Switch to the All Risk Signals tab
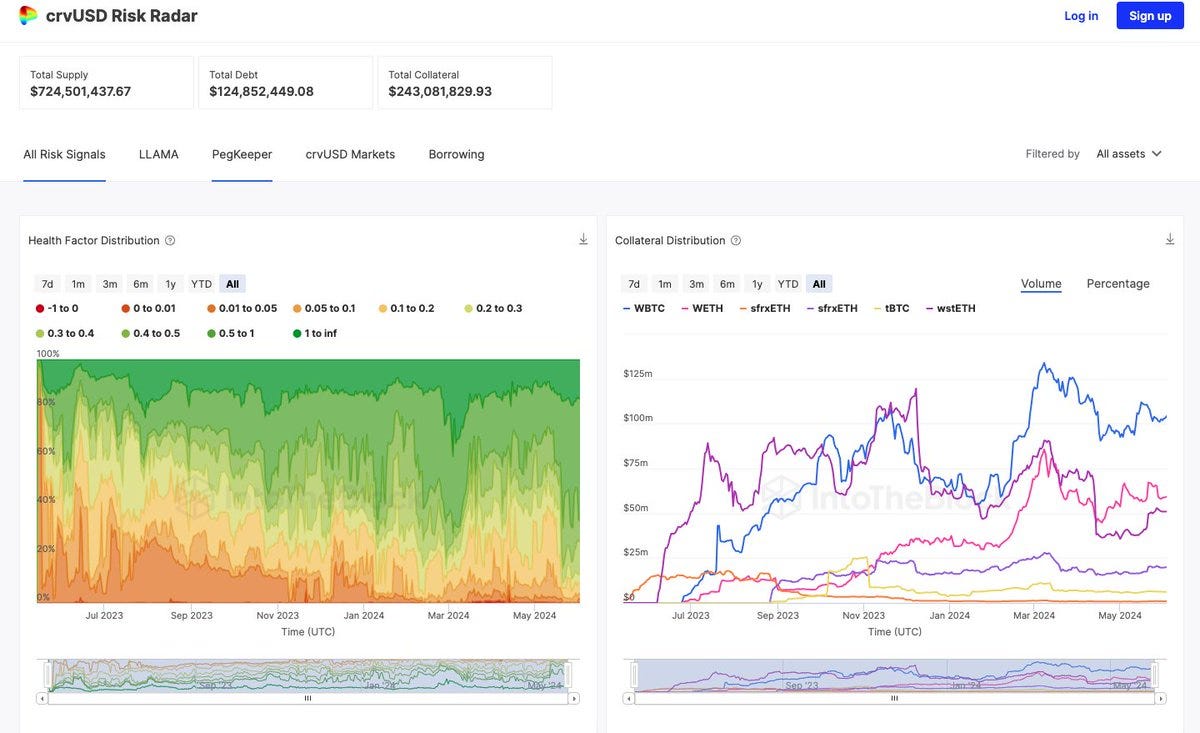Viewport: 1200px width, 733px height. tap(64, 154)
